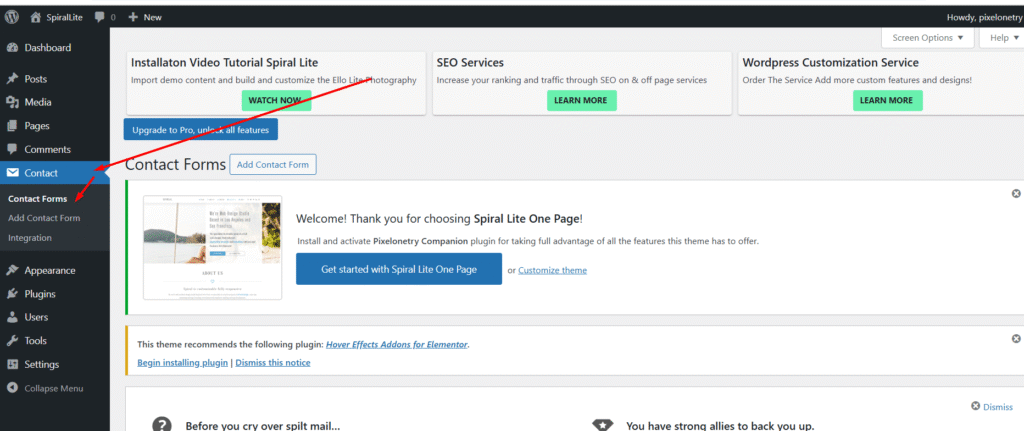Select the Contact Forms submenu item
This screenshot has height=431, width=1024.
click(x=37, y=199)
